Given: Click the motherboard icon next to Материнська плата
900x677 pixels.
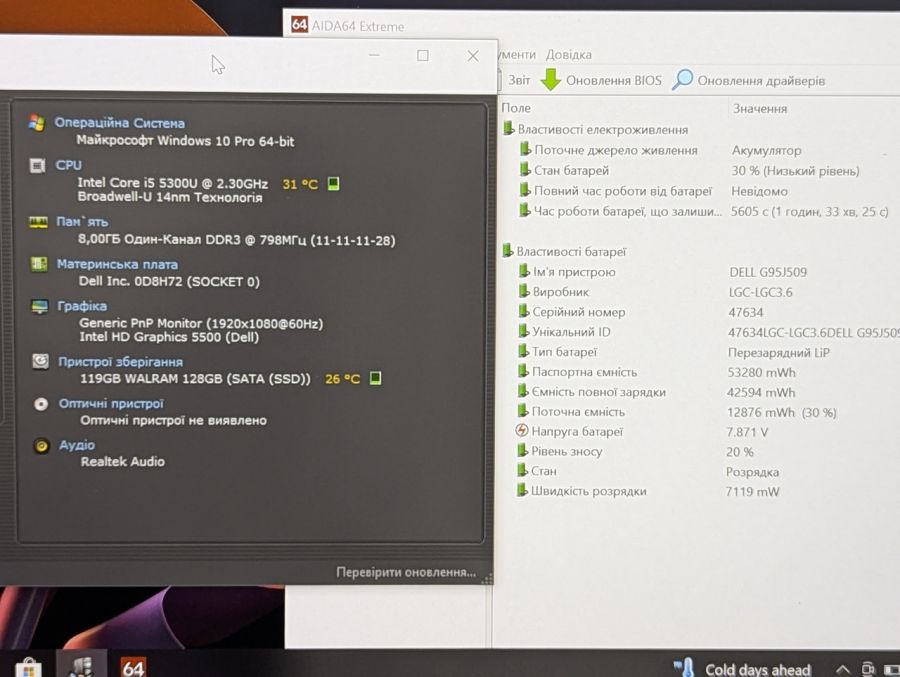Looking at the screenshot, I should coord(39,264).
